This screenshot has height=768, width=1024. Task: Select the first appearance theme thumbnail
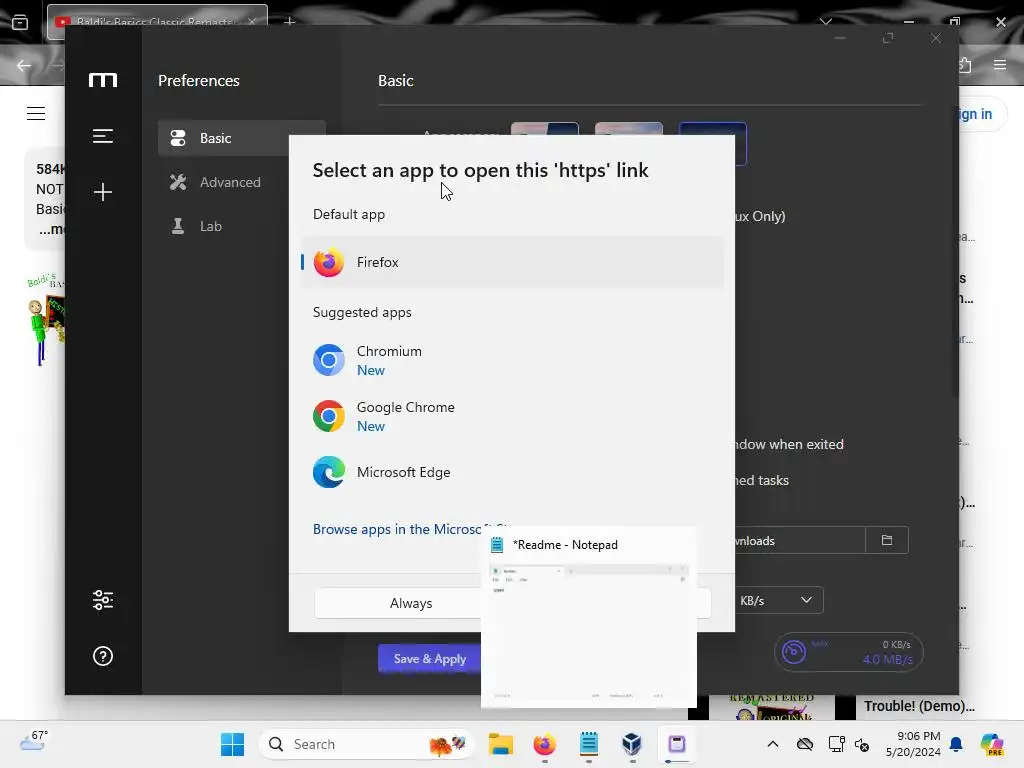(545, 129)
